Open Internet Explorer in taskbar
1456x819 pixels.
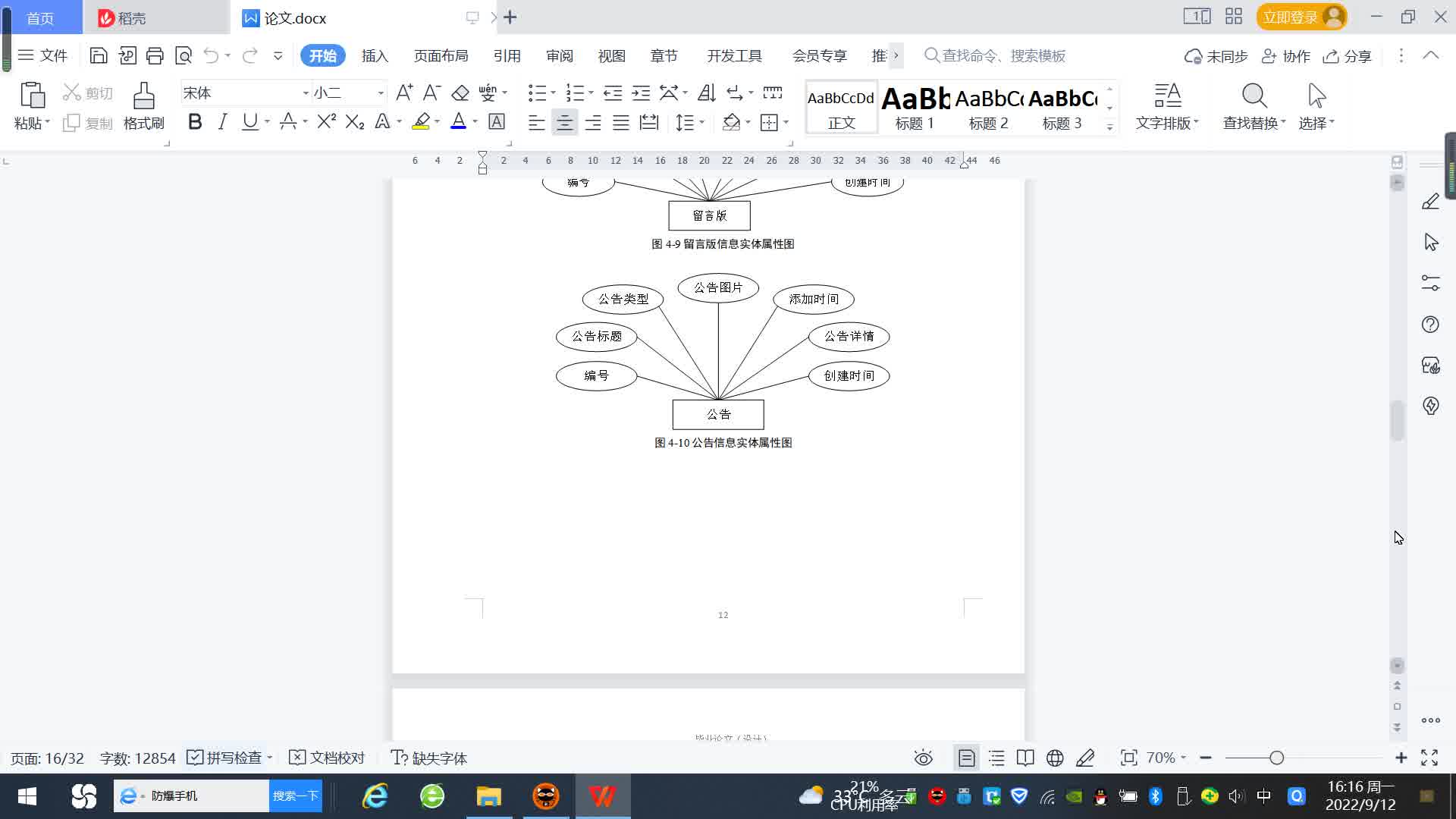[x=375, y=795]
